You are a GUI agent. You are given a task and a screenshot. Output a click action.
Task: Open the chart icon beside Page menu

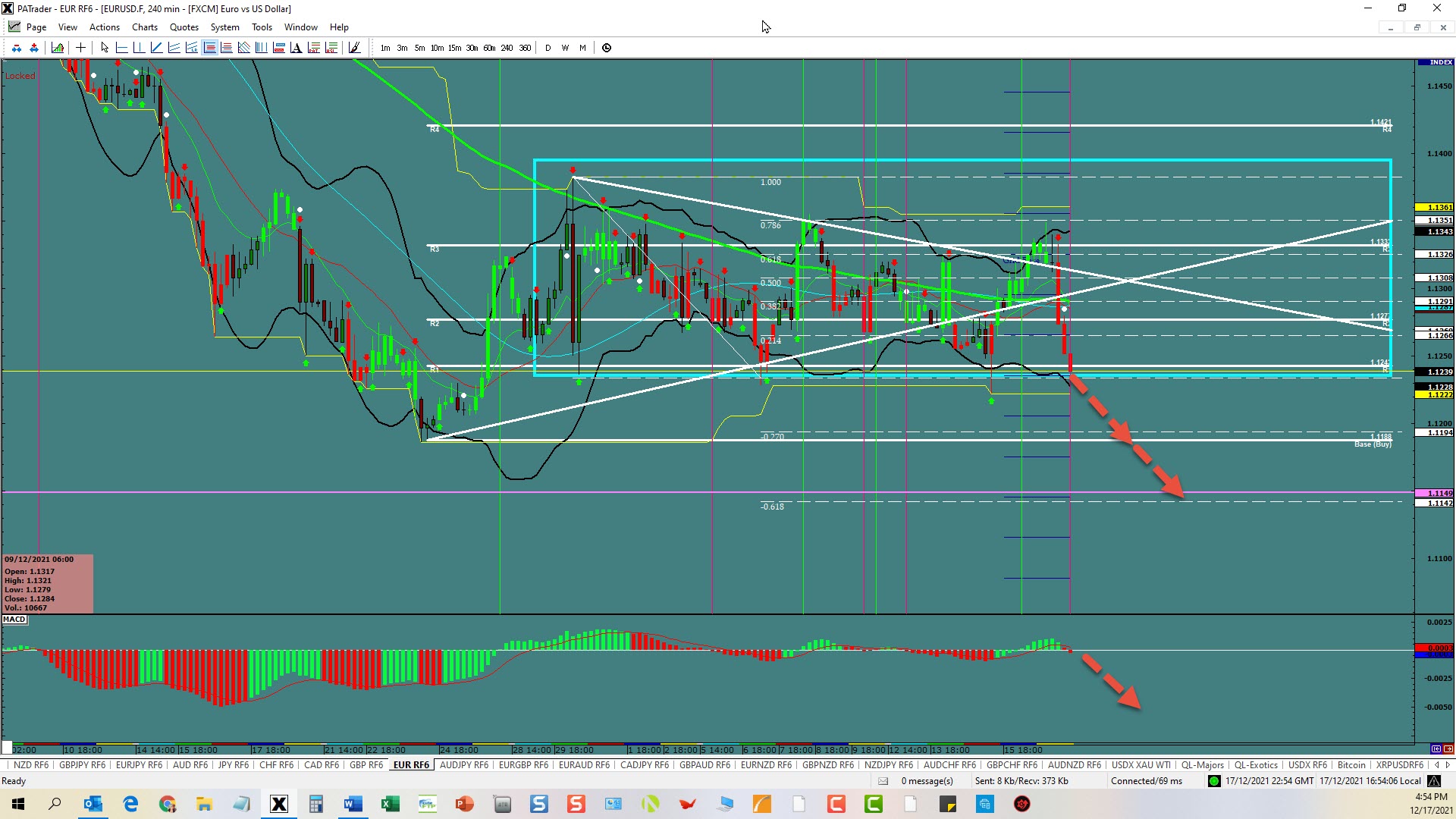point(14,27)
